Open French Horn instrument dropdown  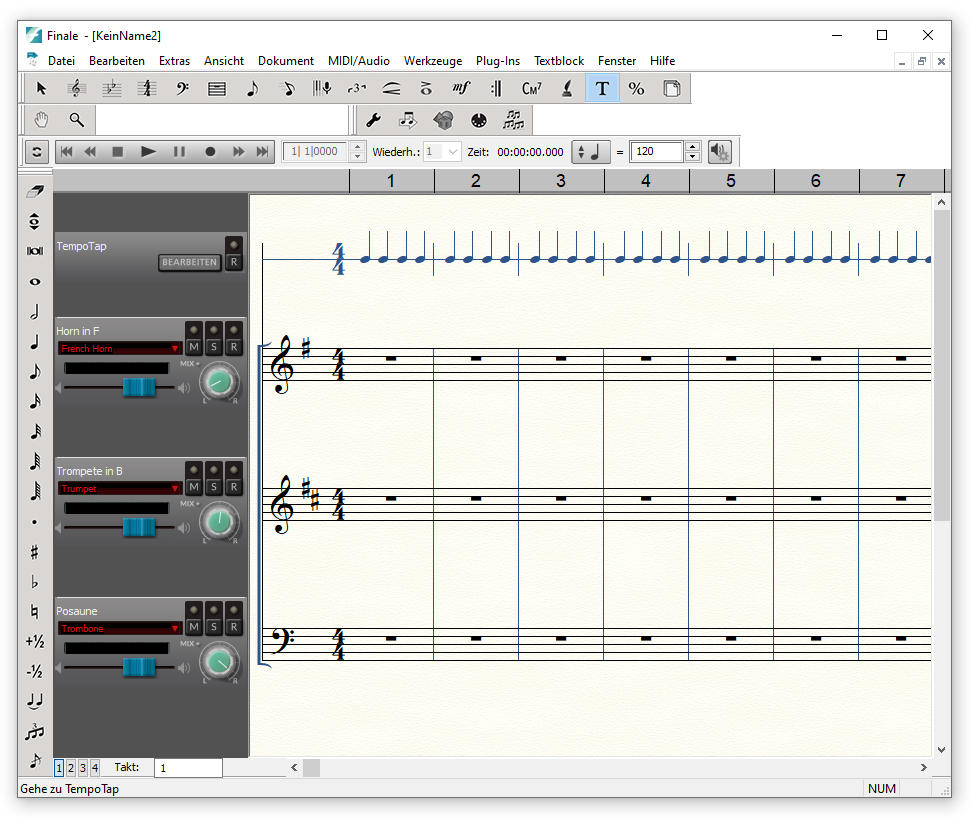coord(119,348)
